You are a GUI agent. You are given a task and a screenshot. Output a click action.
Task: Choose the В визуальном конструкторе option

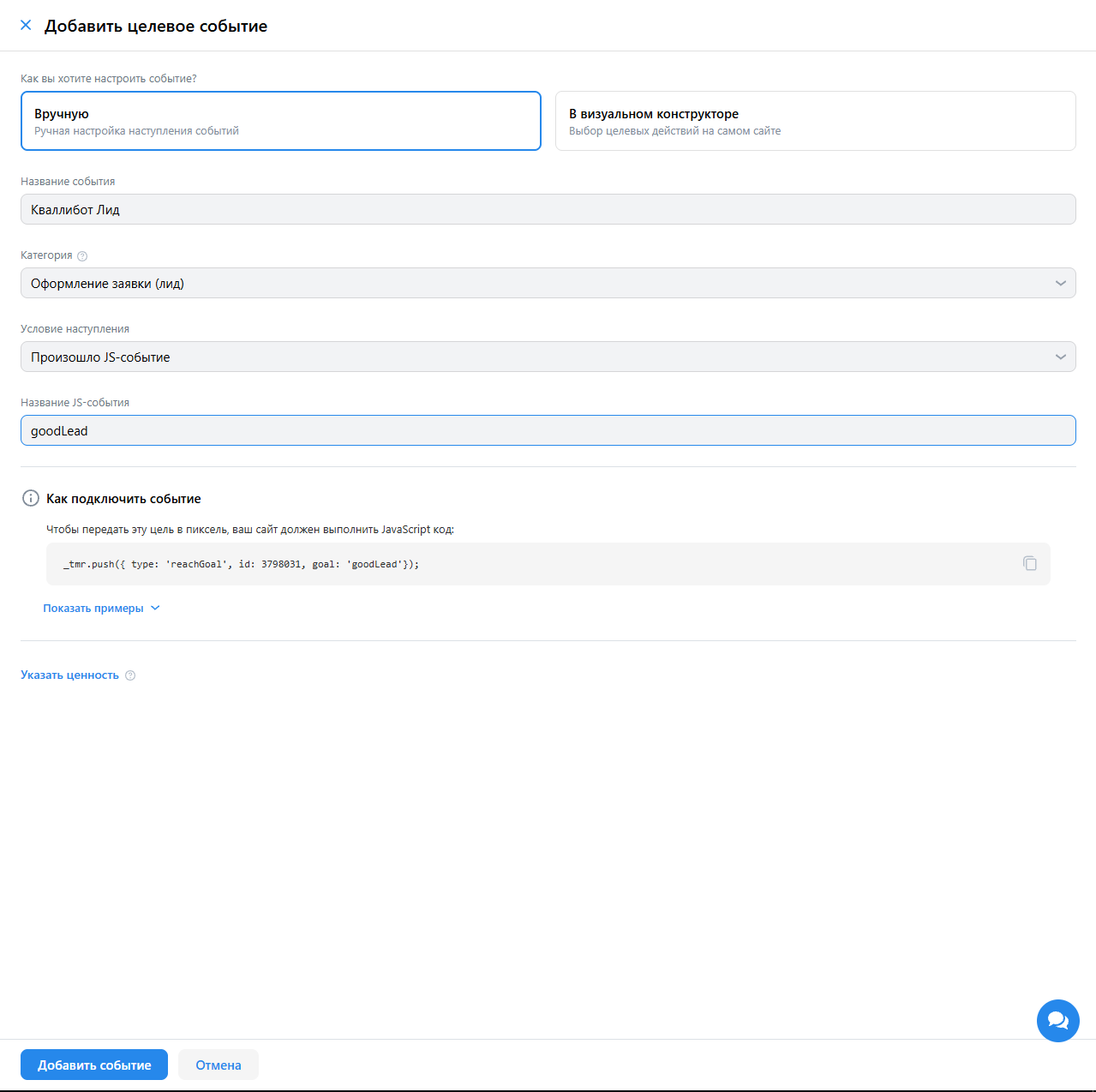pyautogui.click(x=815, y=121)
